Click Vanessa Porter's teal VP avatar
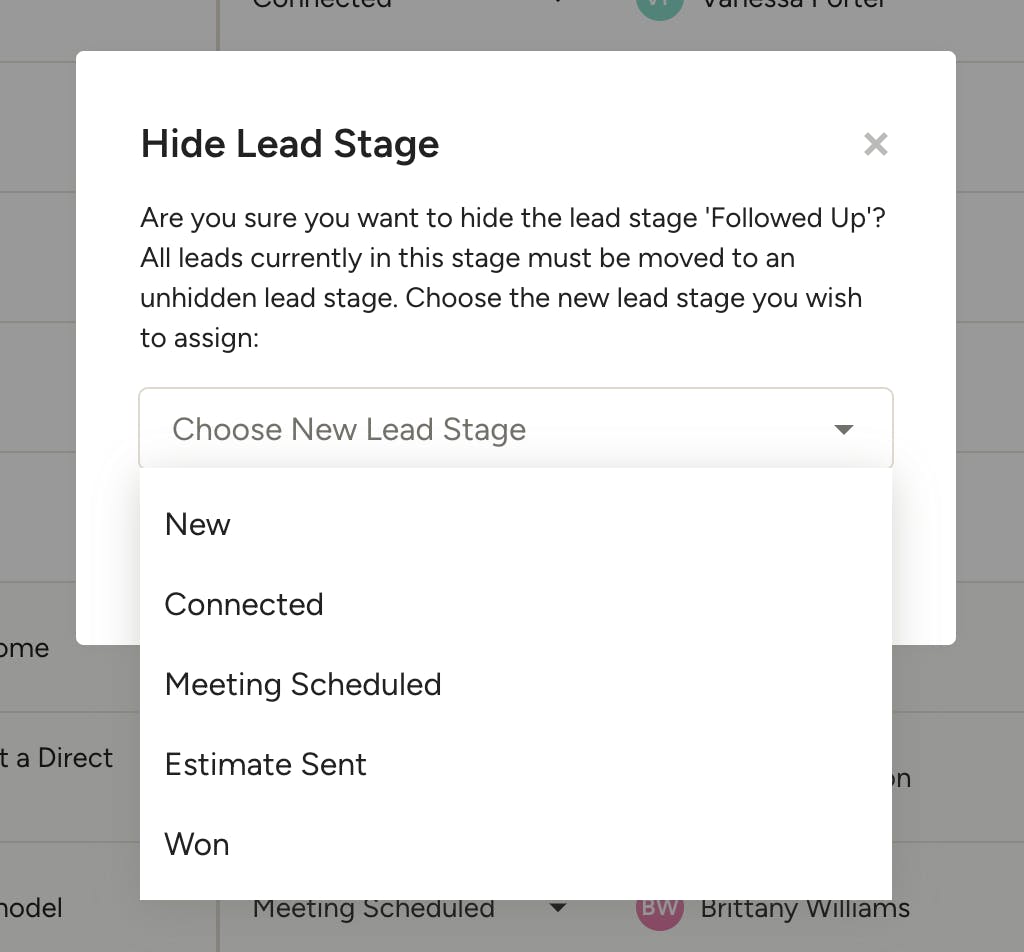 click(x=659, y=7)
